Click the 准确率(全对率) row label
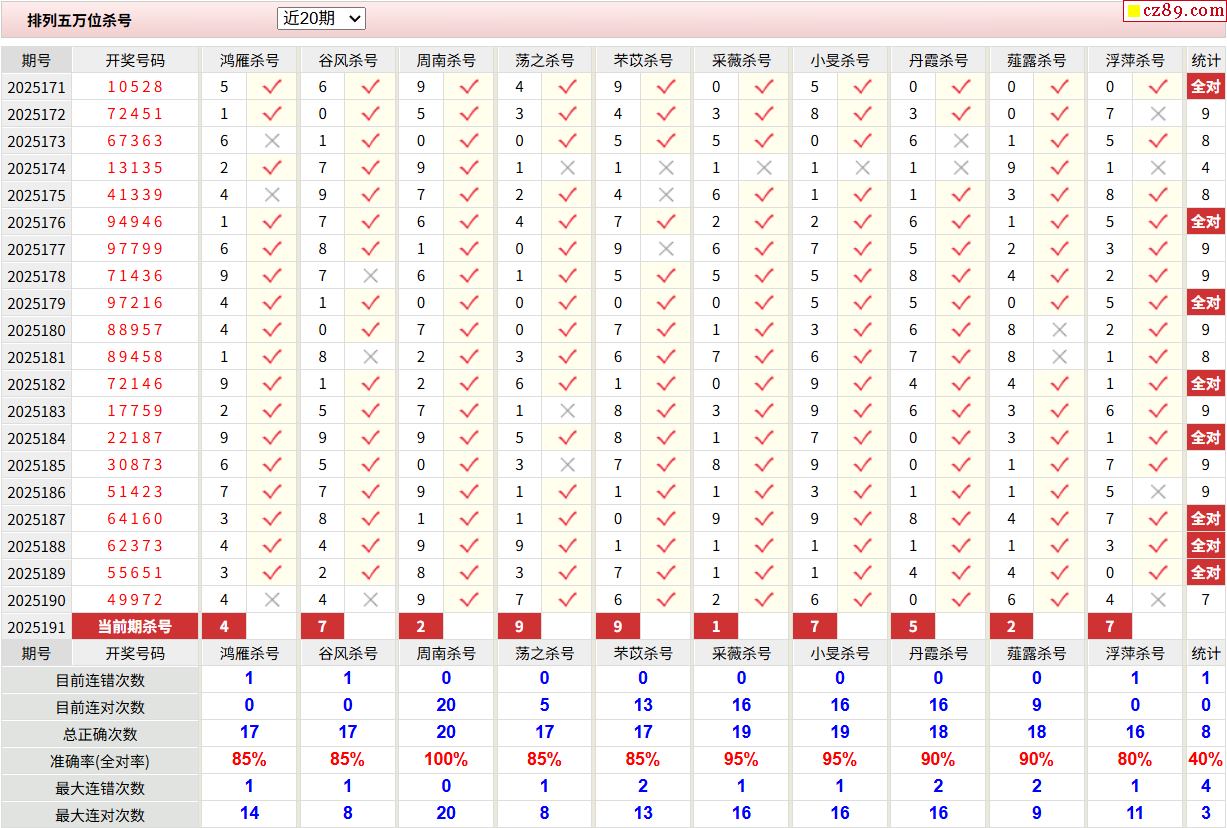Screen dimensions: 1227x828 tap(100, 761)
